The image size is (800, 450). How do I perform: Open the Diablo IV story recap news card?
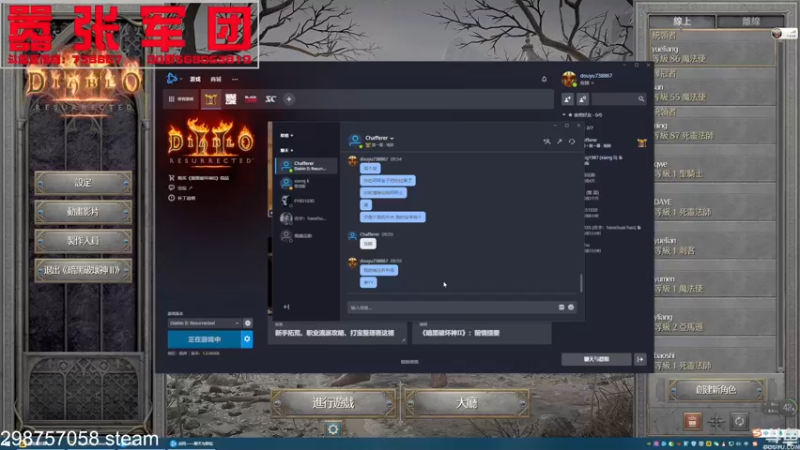tap(482, 332)
